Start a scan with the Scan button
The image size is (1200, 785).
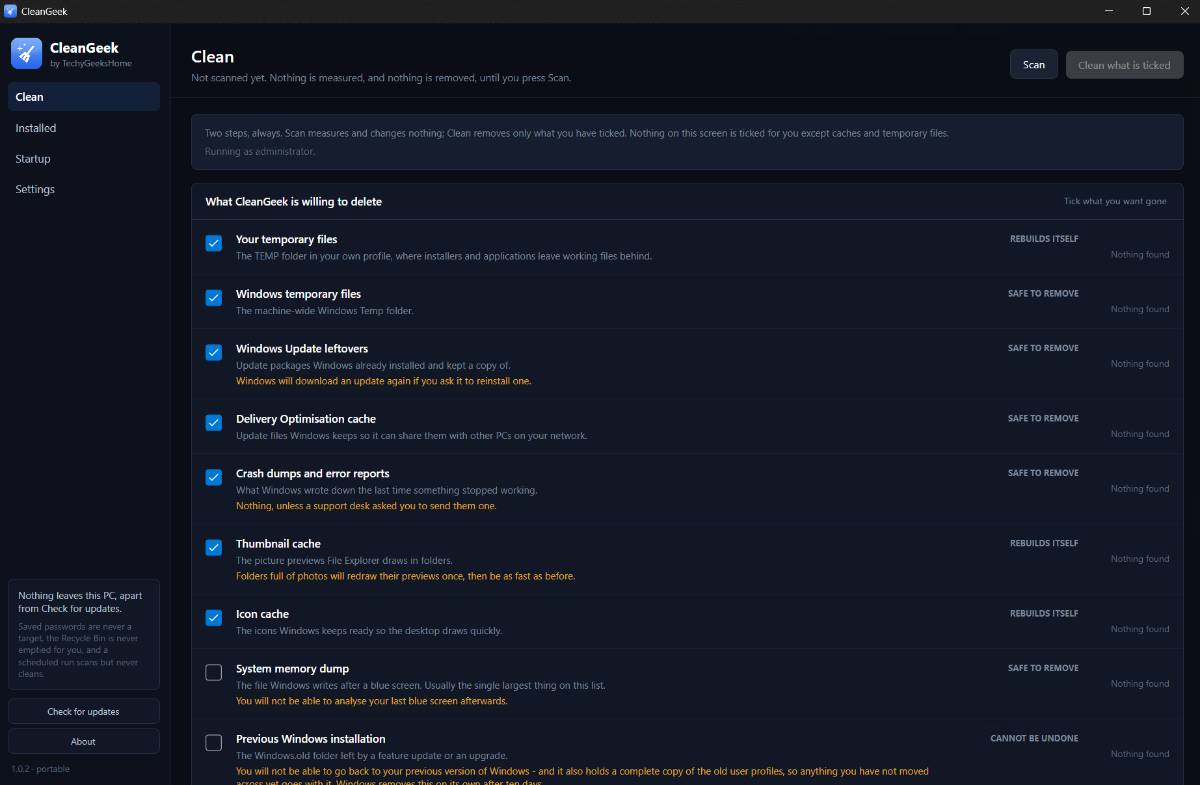coord(1034,65)
